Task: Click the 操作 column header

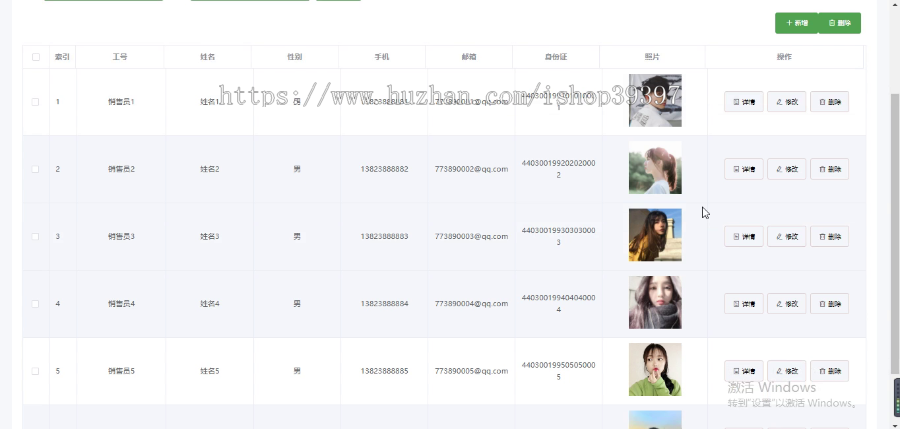Action: pos(784,57)
